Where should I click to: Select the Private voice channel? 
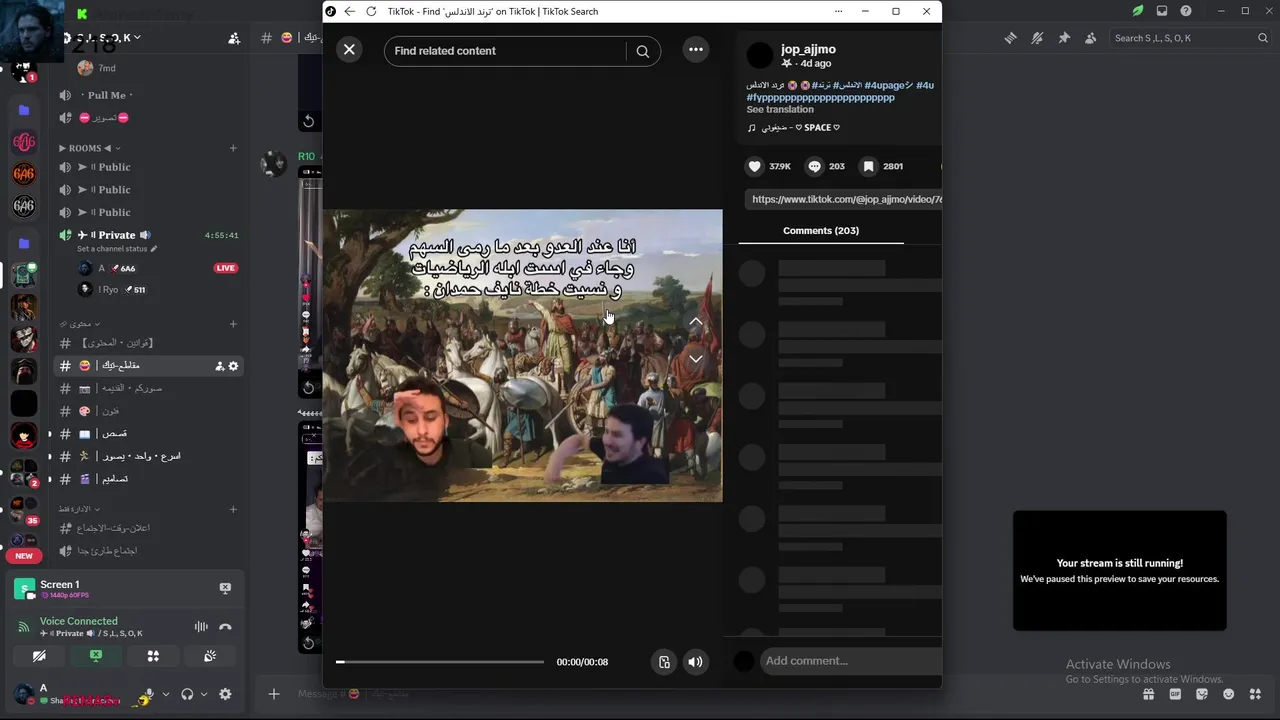pos(148,235)
